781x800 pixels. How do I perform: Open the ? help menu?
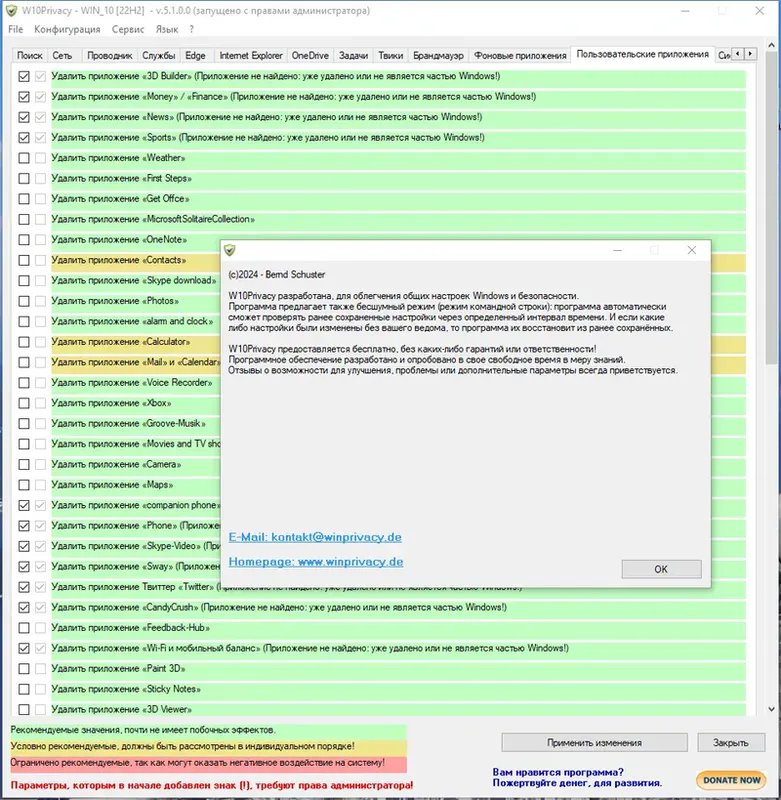pyautogui.click(x=191, y=30)
